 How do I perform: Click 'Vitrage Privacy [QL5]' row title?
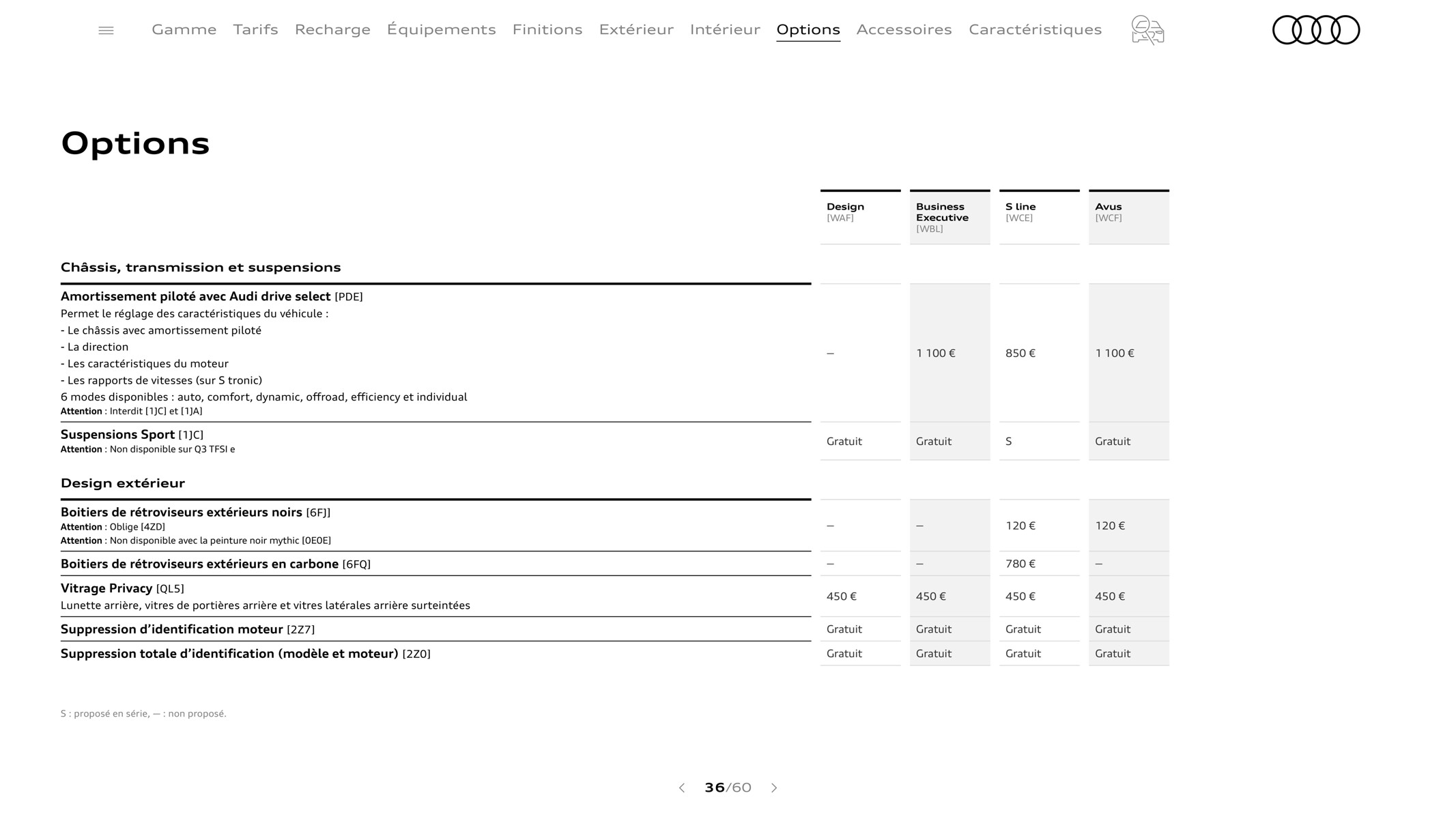click(122, 588)
